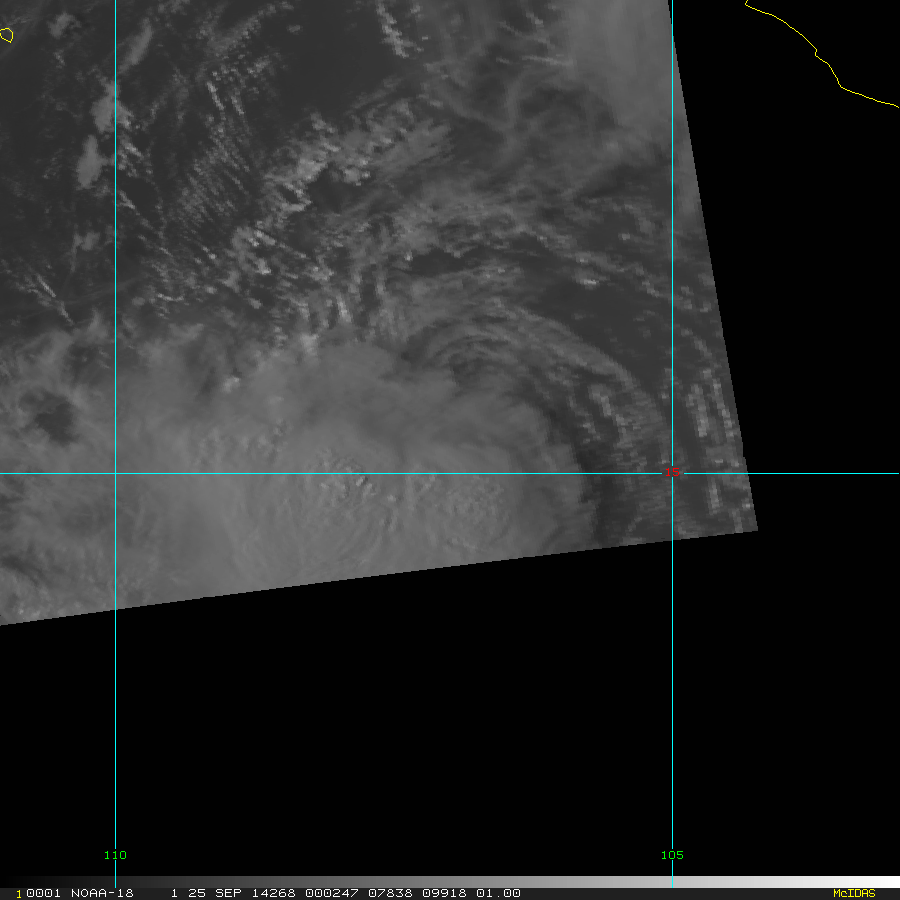900x900 pixels.
Task: Click the yellow coastline in upper right
Action: click(x=821, y=55)
